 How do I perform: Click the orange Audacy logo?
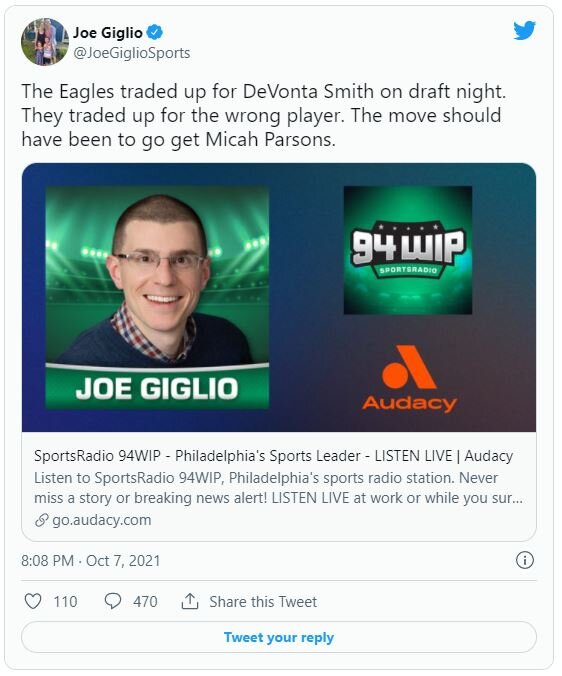(409, 379)
